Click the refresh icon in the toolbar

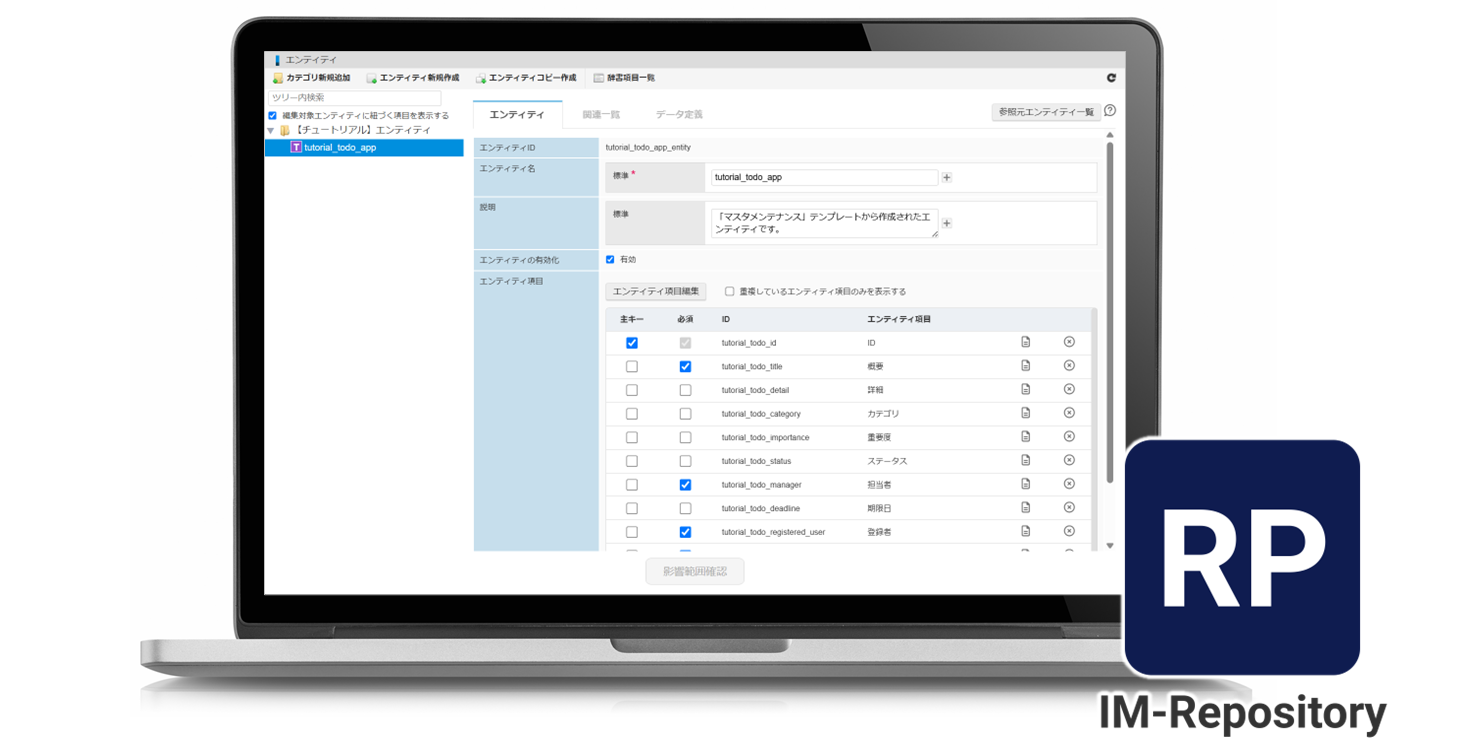coord(1111,78)
